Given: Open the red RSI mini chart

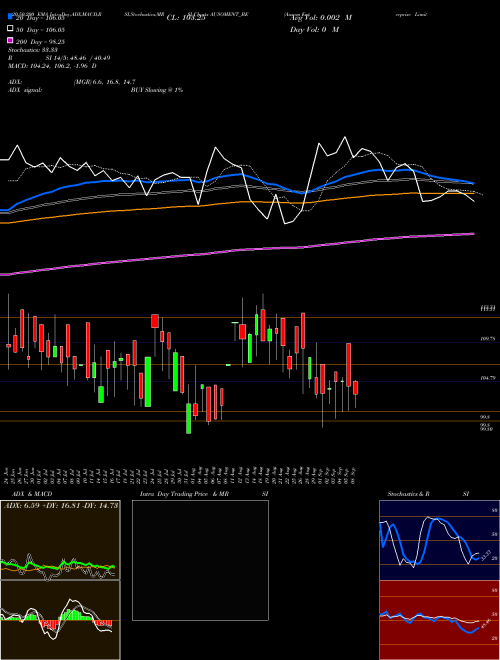Looking at the screenshot, I should click(439, 620).
